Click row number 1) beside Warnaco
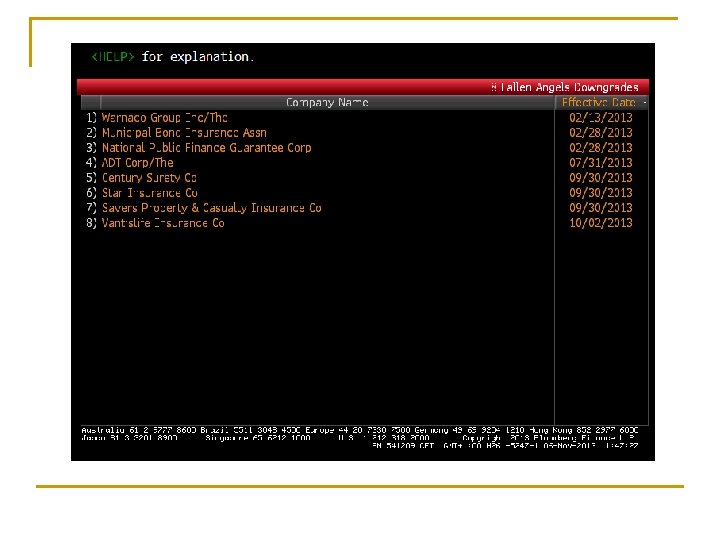 (91, 118)
